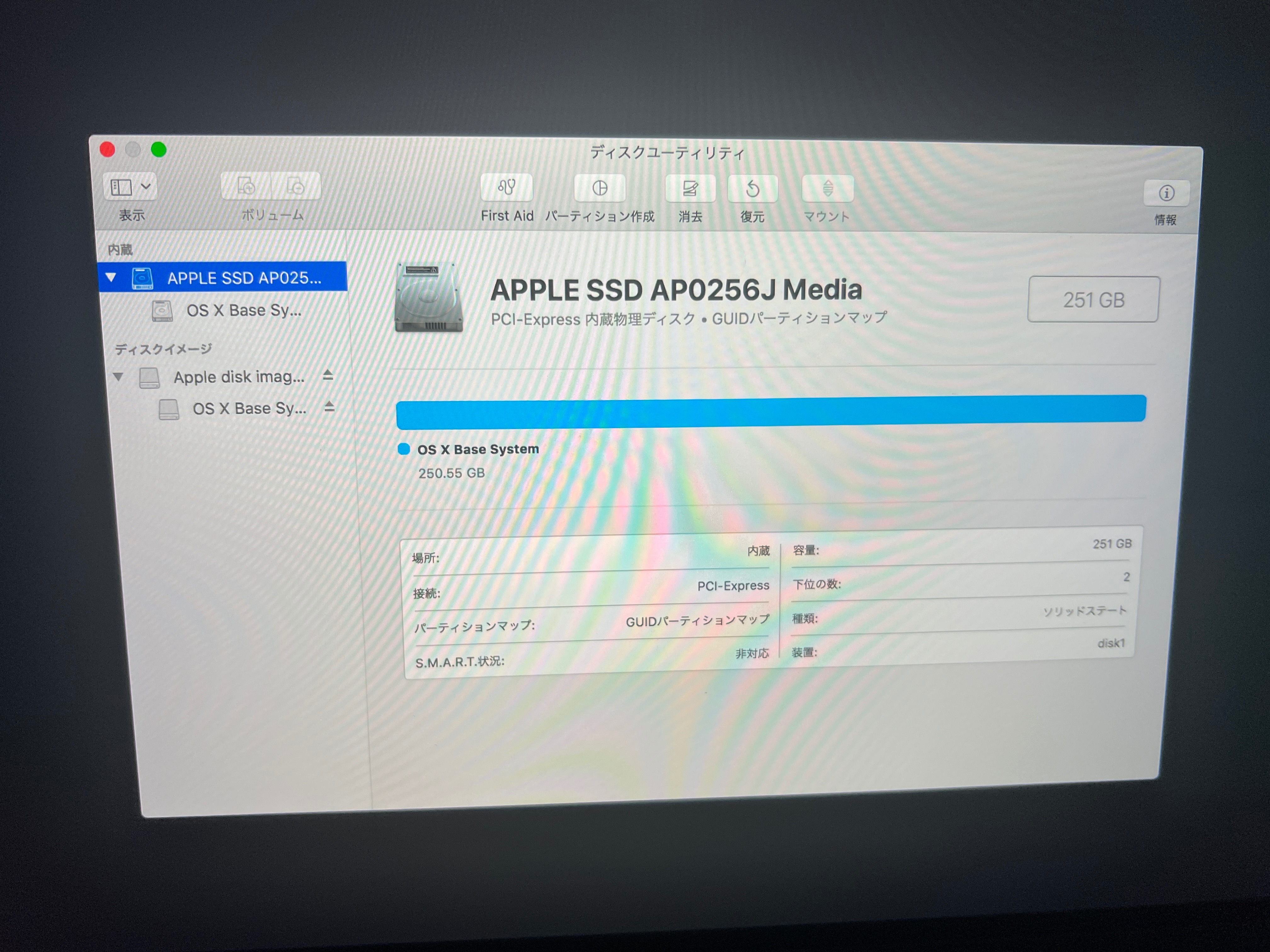
Task: Click the APPLE SSD sidebar drive icon
Action: [x=142, y=278]
